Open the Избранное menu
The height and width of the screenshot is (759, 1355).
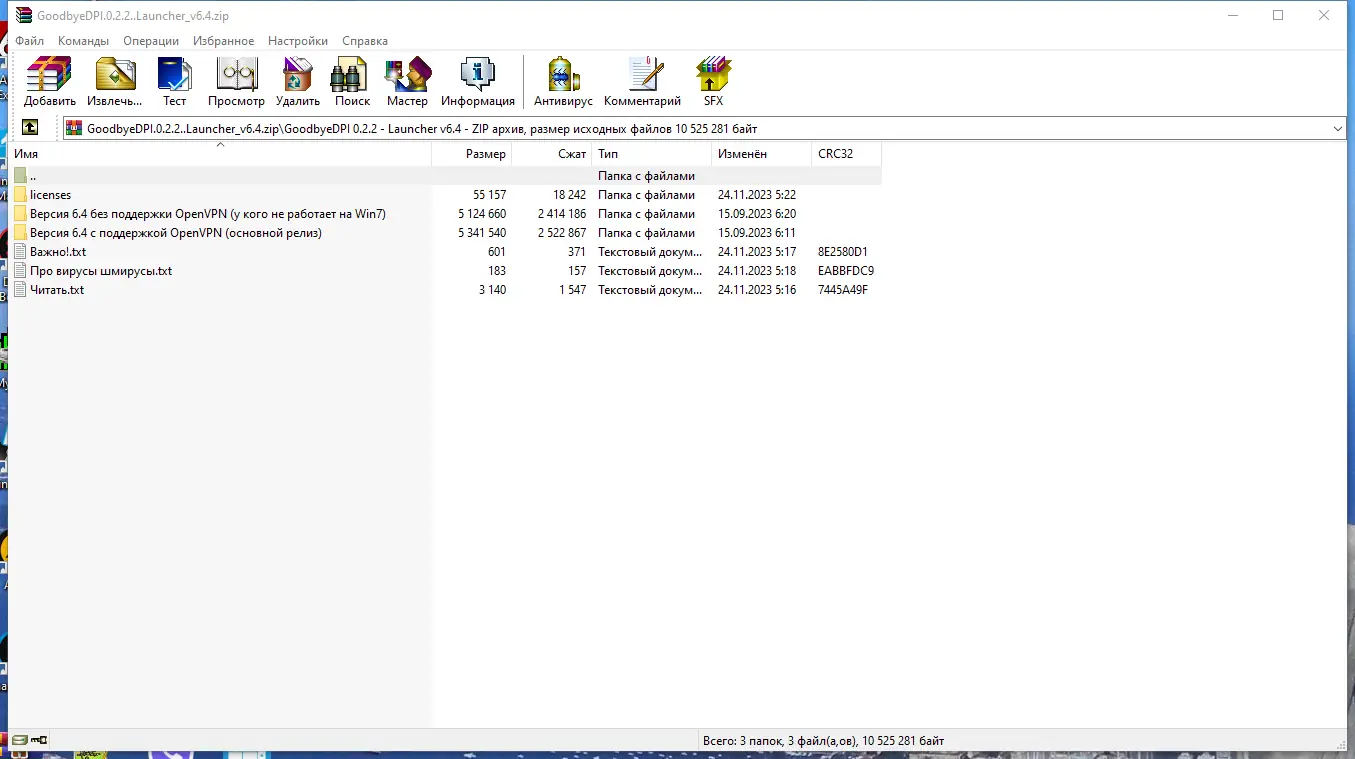pyautogui.click(x=224, y=41)
